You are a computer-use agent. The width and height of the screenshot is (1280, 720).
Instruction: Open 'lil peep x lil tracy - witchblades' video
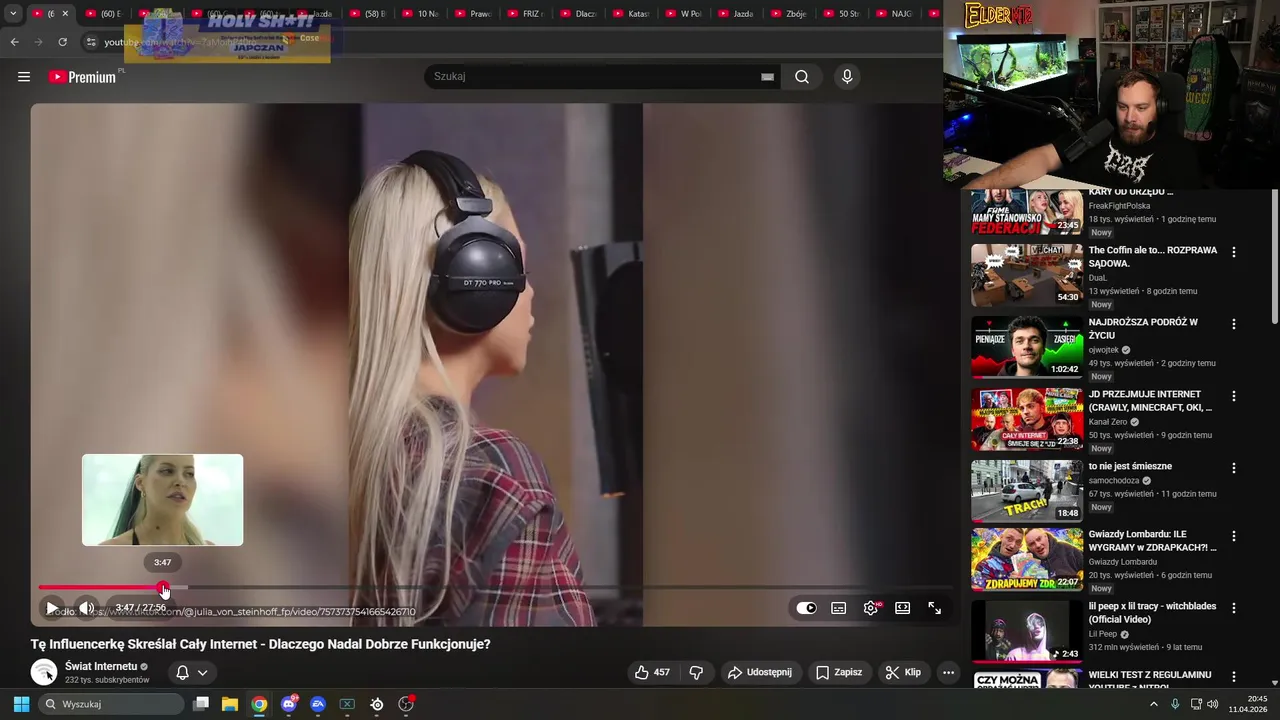click(x=1153, y=613)
